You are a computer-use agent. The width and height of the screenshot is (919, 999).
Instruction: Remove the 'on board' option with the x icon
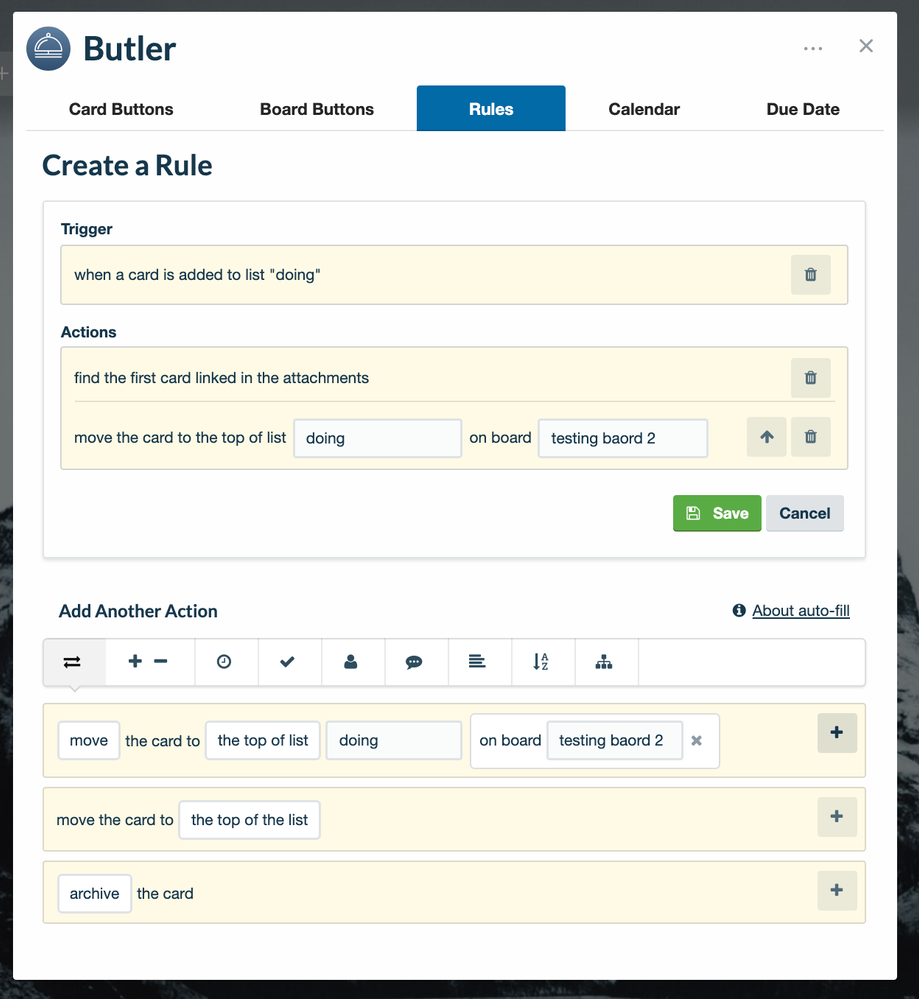click(697, 740)
